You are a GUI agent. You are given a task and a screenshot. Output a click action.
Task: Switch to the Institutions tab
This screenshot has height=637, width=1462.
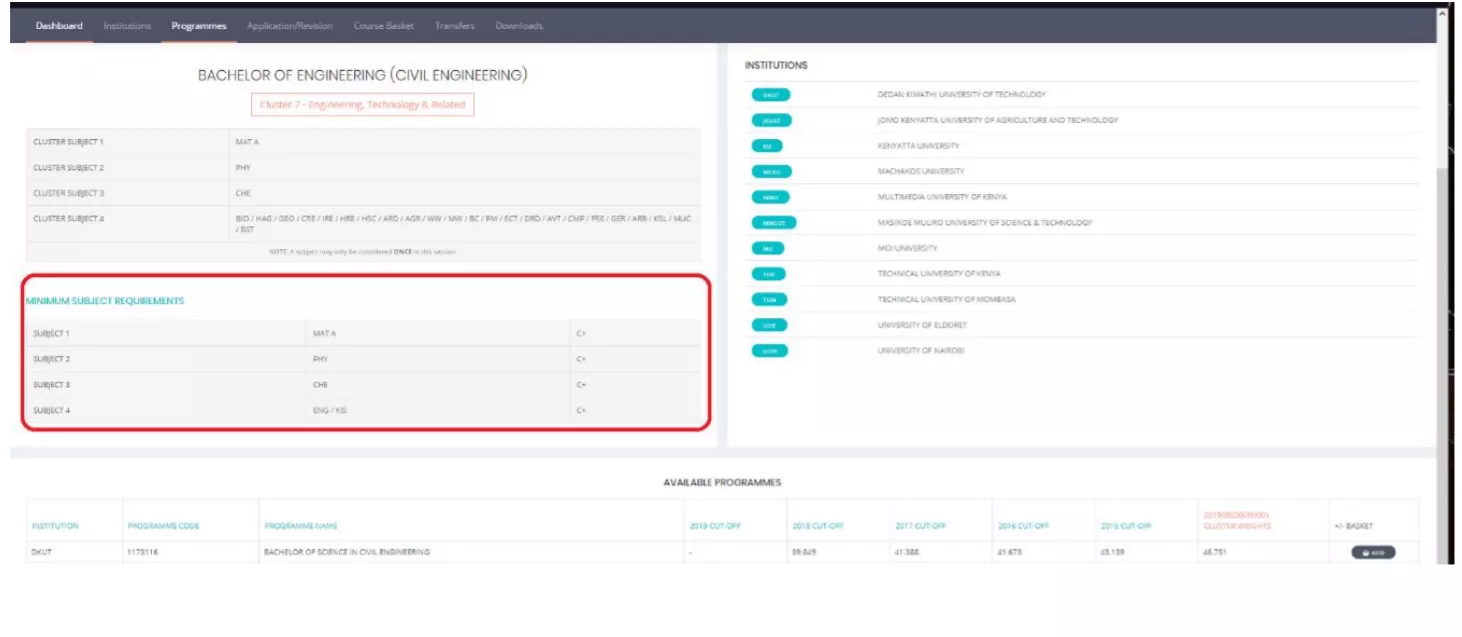[x=127, y=26]
